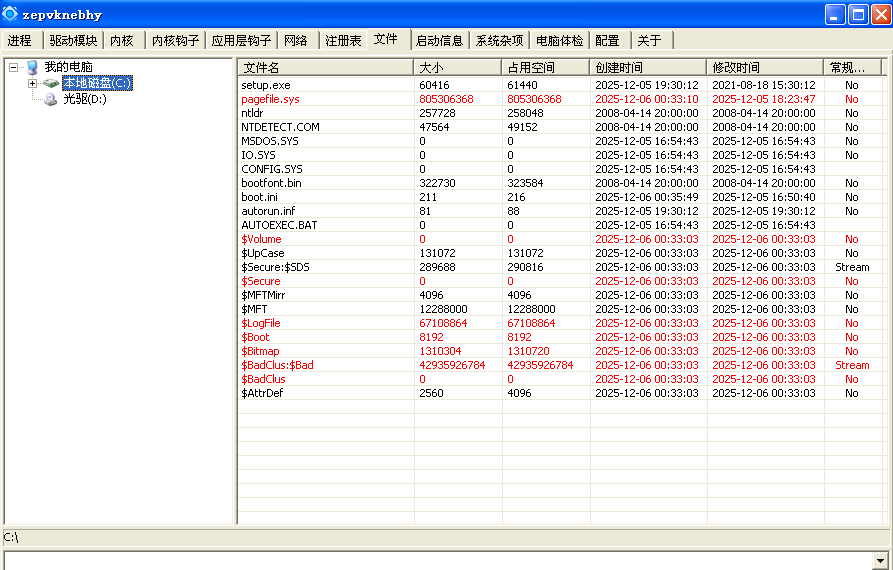
Task: Click the application icon in title bar
Action: [11, 14]
